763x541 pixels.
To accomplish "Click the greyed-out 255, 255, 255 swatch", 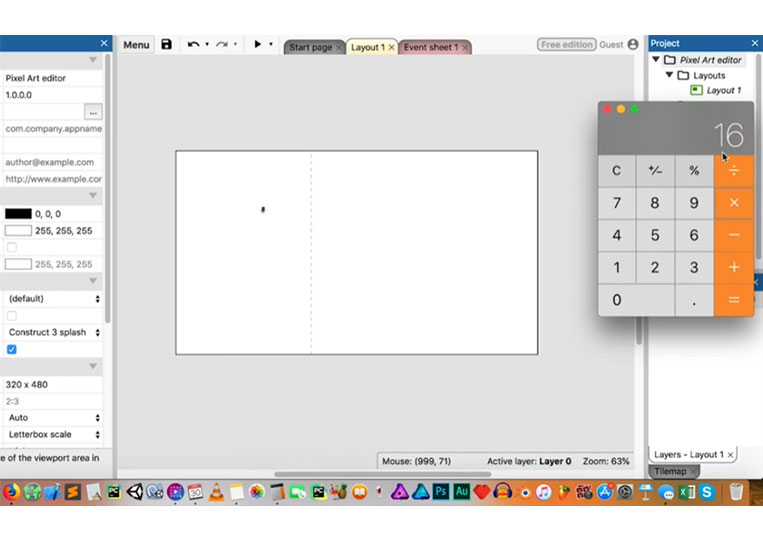I will [18, 264].
